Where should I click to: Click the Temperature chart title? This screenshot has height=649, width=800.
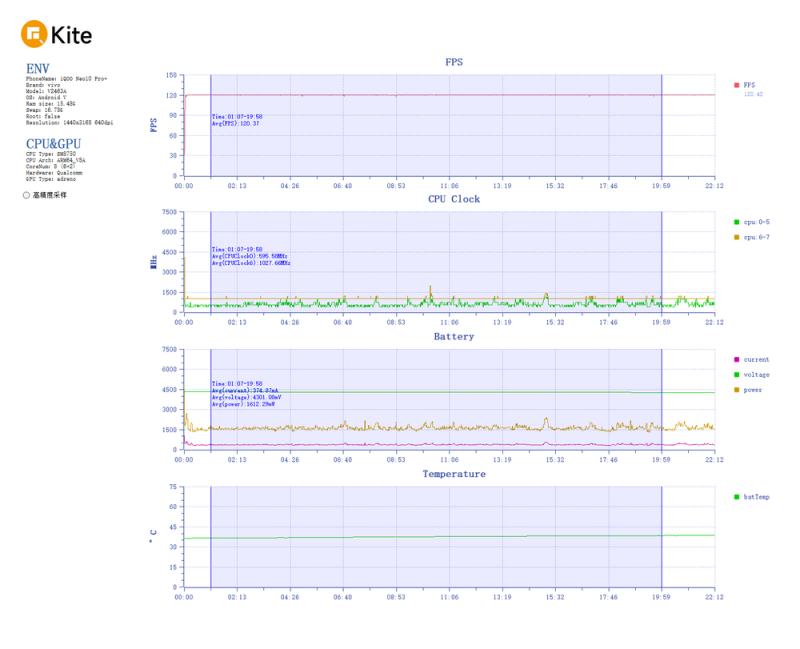pyautogui.click(x=454, y=474)
